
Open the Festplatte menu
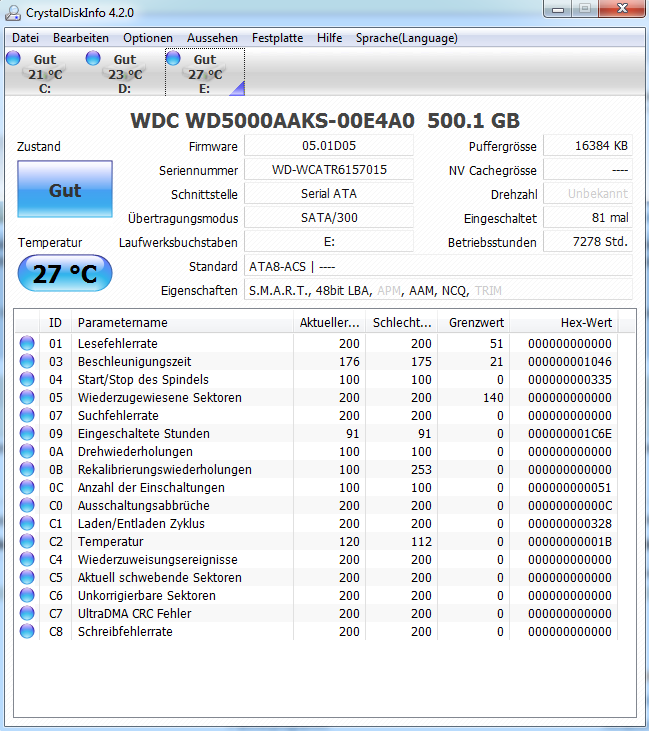(x=277, y=38)
